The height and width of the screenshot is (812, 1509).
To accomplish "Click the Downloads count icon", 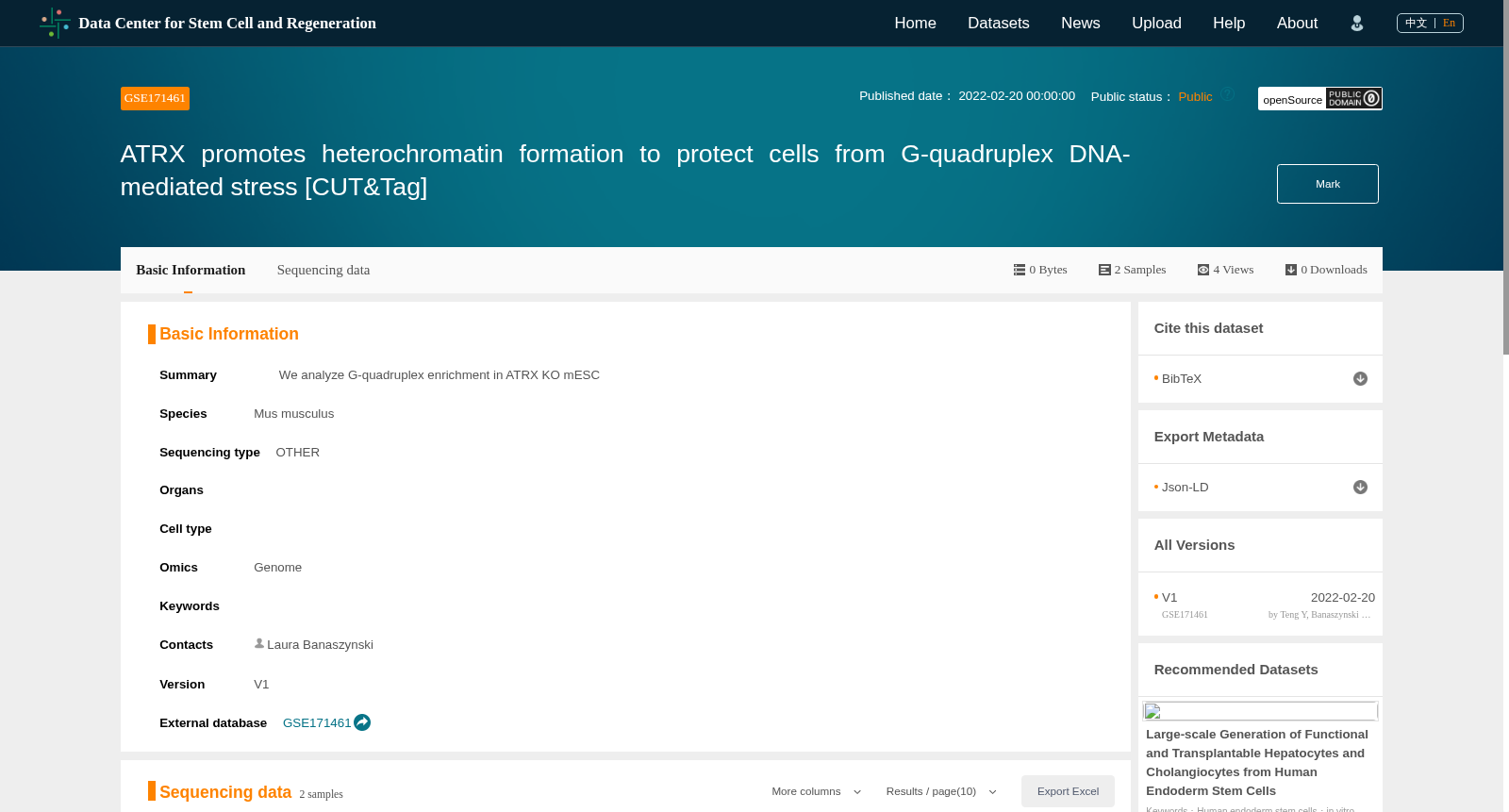I will 1291,270.
